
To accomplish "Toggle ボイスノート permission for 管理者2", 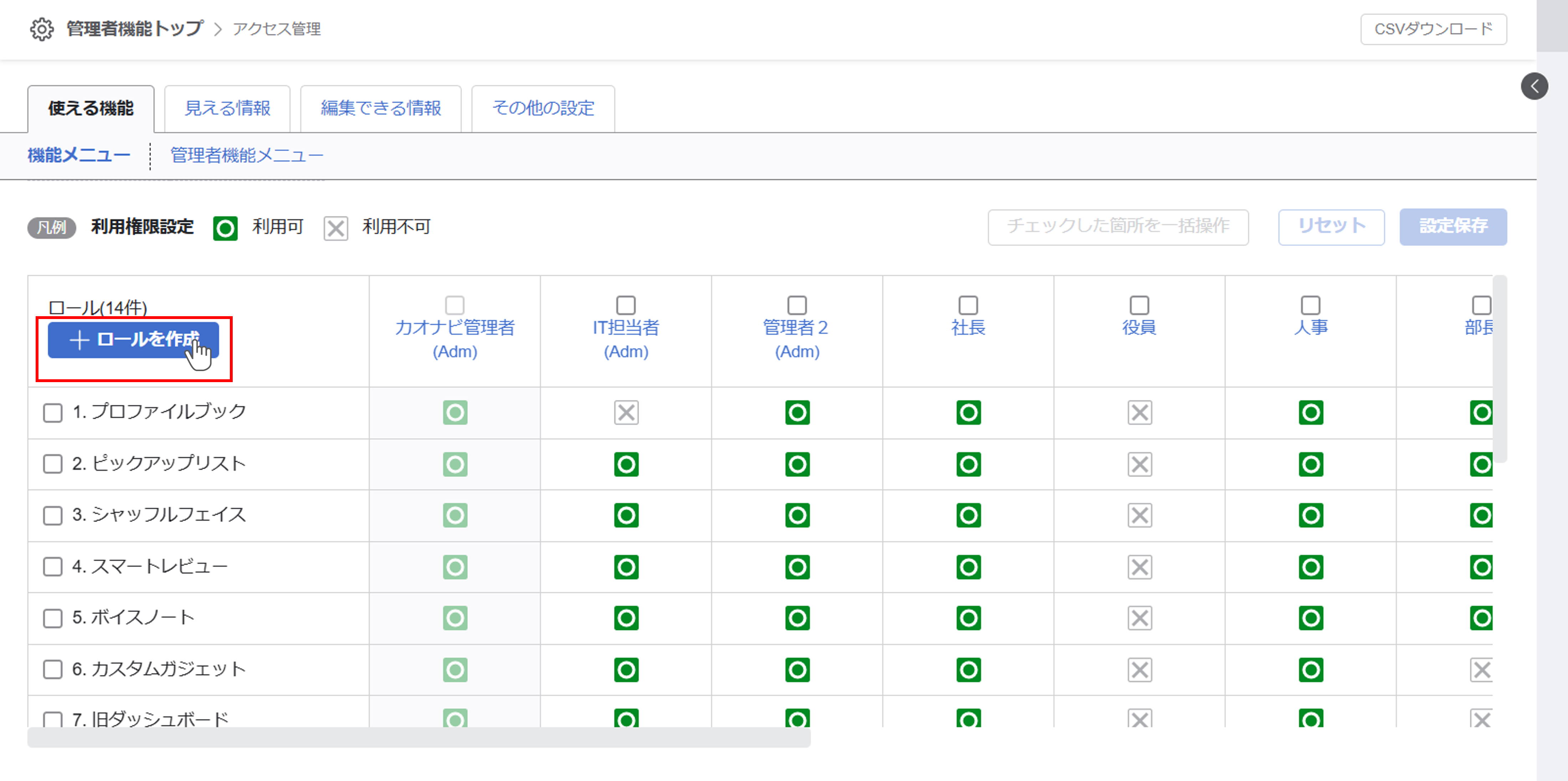I will coord(798,618).
